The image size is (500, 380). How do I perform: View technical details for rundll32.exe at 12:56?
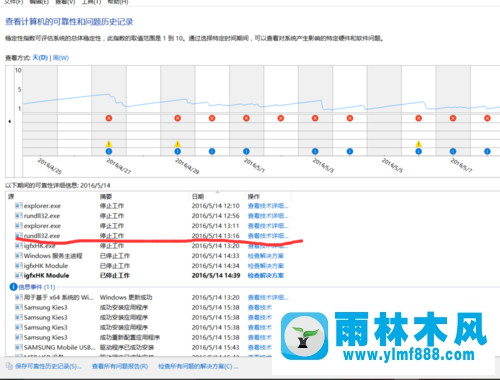[268, 216]
